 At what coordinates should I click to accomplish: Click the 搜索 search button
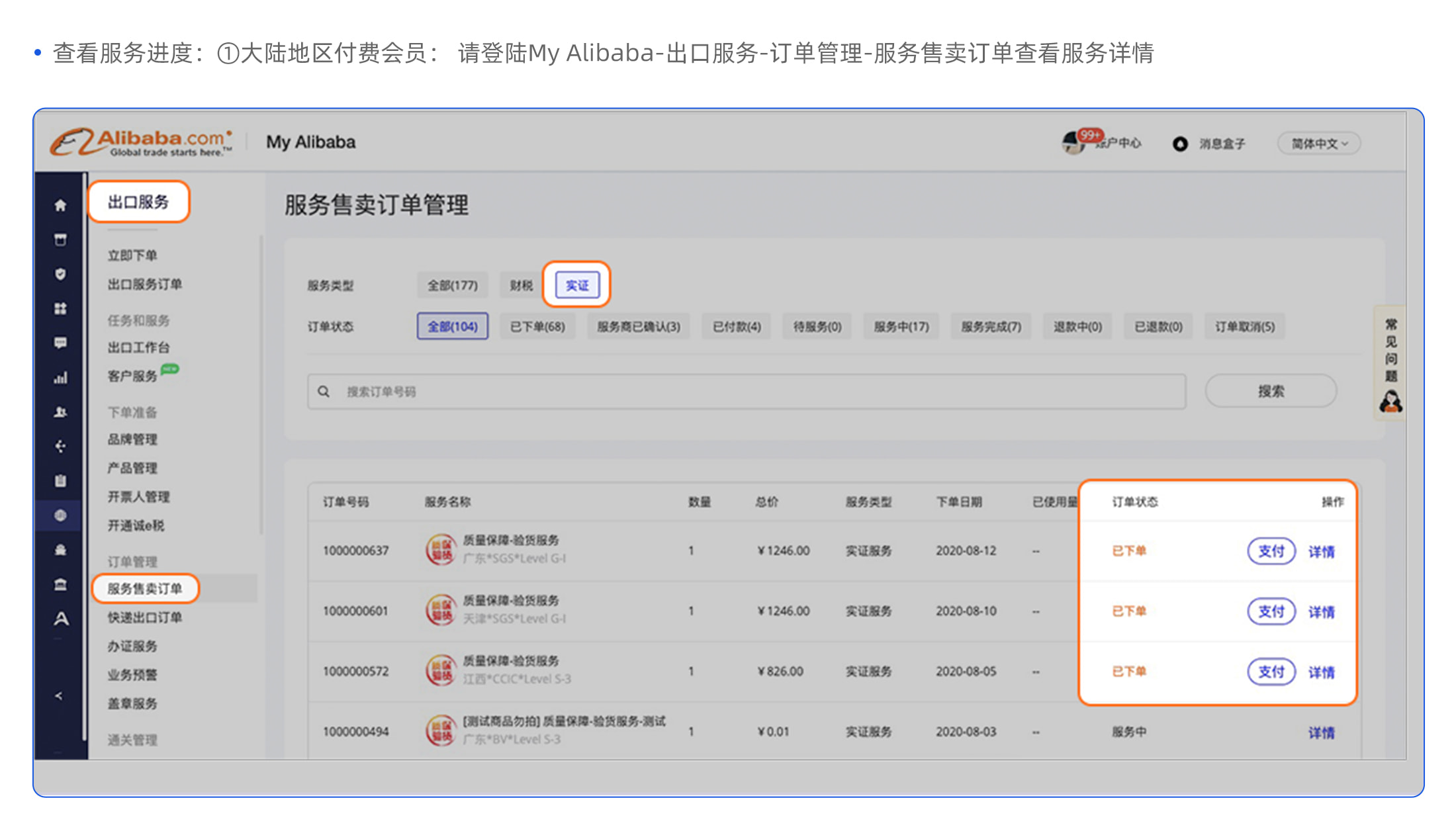tap(1270, 391)
